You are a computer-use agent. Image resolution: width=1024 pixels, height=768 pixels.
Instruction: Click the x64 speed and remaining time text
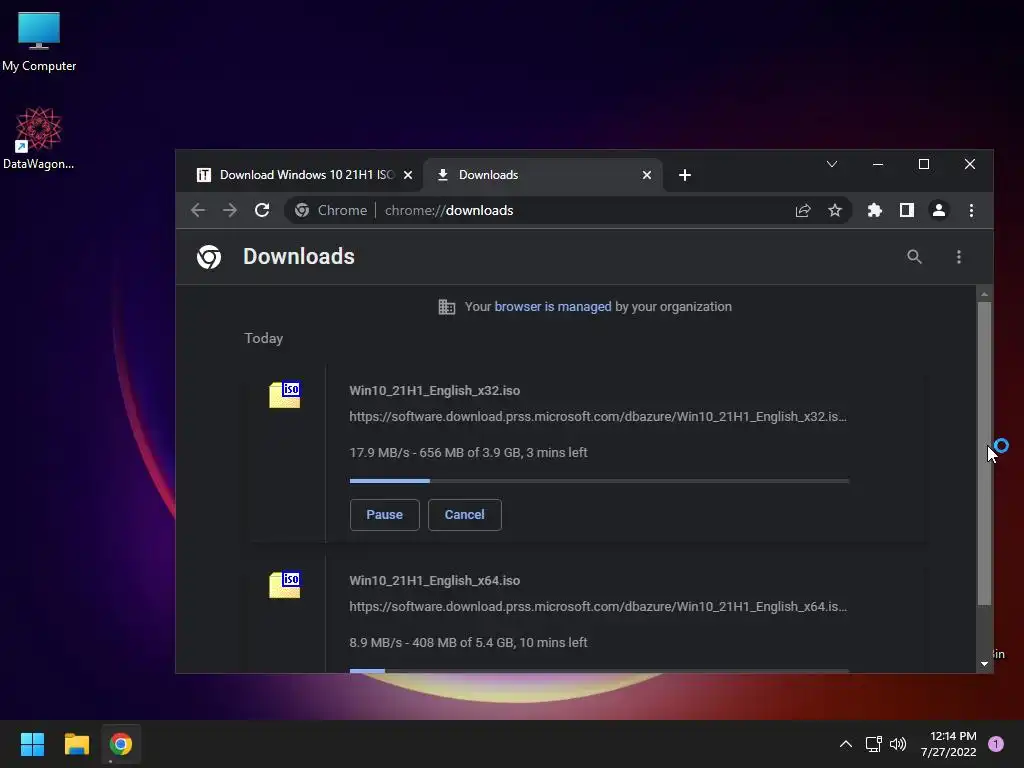(x=468, y=643)
